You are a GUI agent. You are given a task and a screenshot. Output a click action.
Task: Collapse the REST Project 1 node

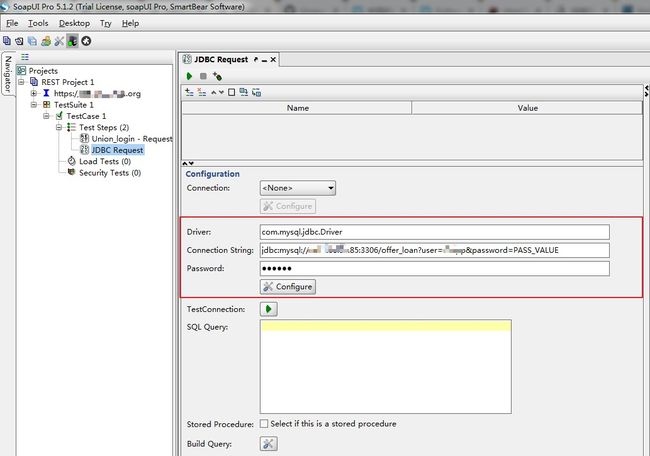[x=21, y=82]
